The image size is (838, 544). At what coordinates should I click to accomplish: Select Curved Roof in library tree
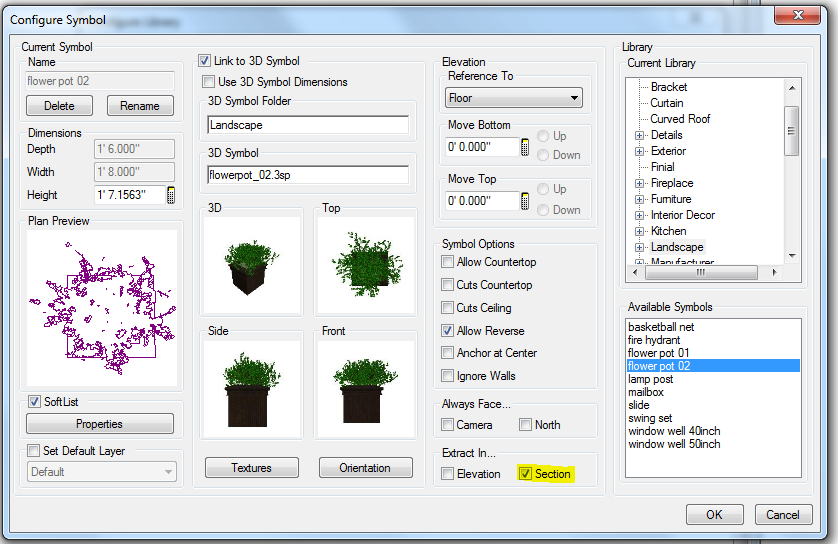(x=680, y=119)
